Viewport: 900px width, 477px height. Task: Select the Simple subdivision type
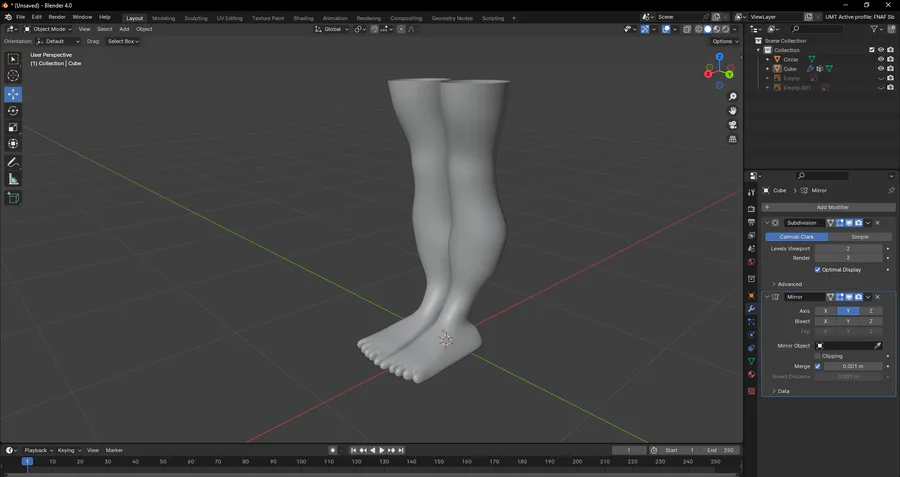click(859, 237)
